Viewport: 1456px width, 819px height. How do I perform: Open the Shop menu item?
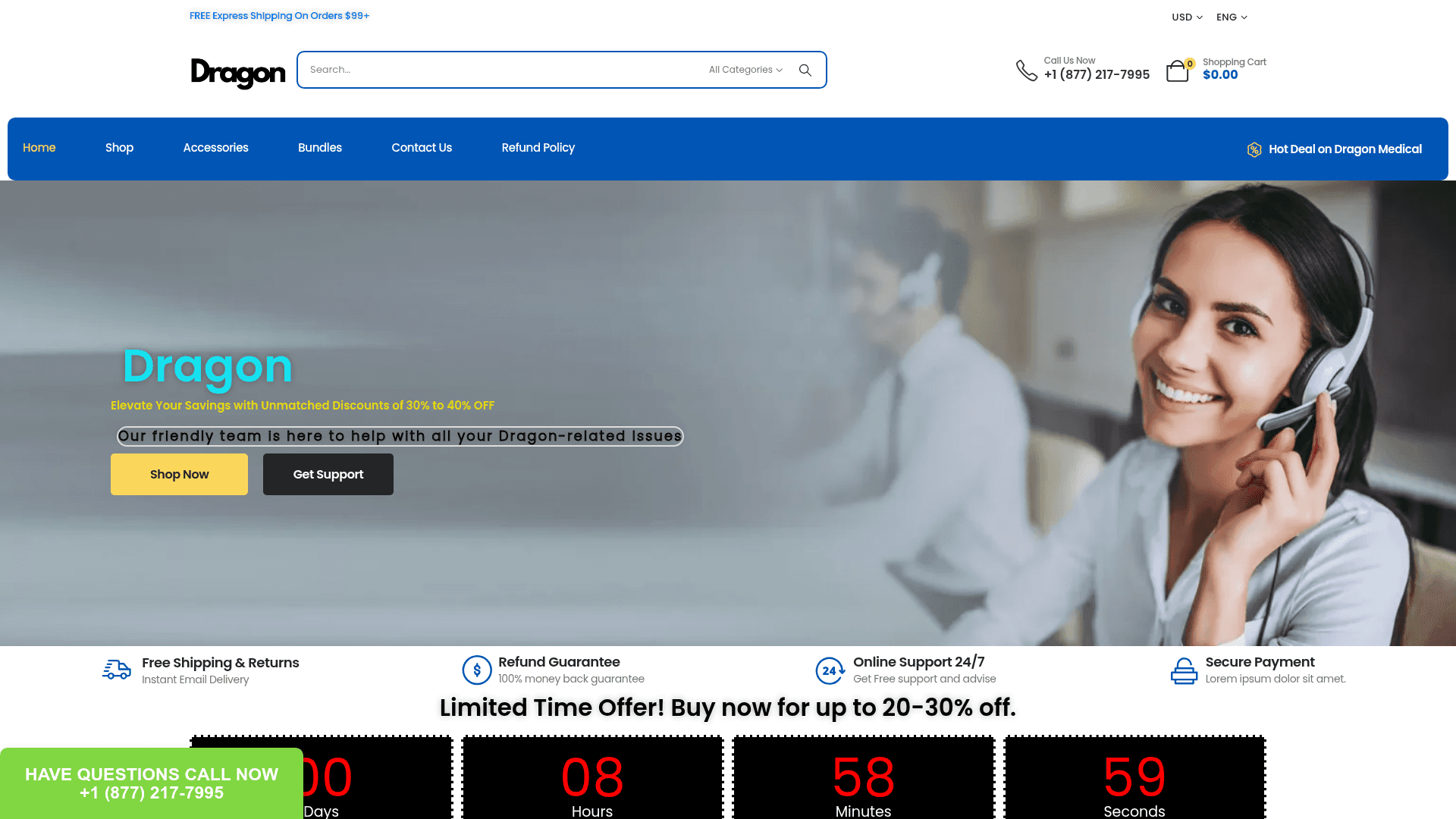[x=119, y=148]
